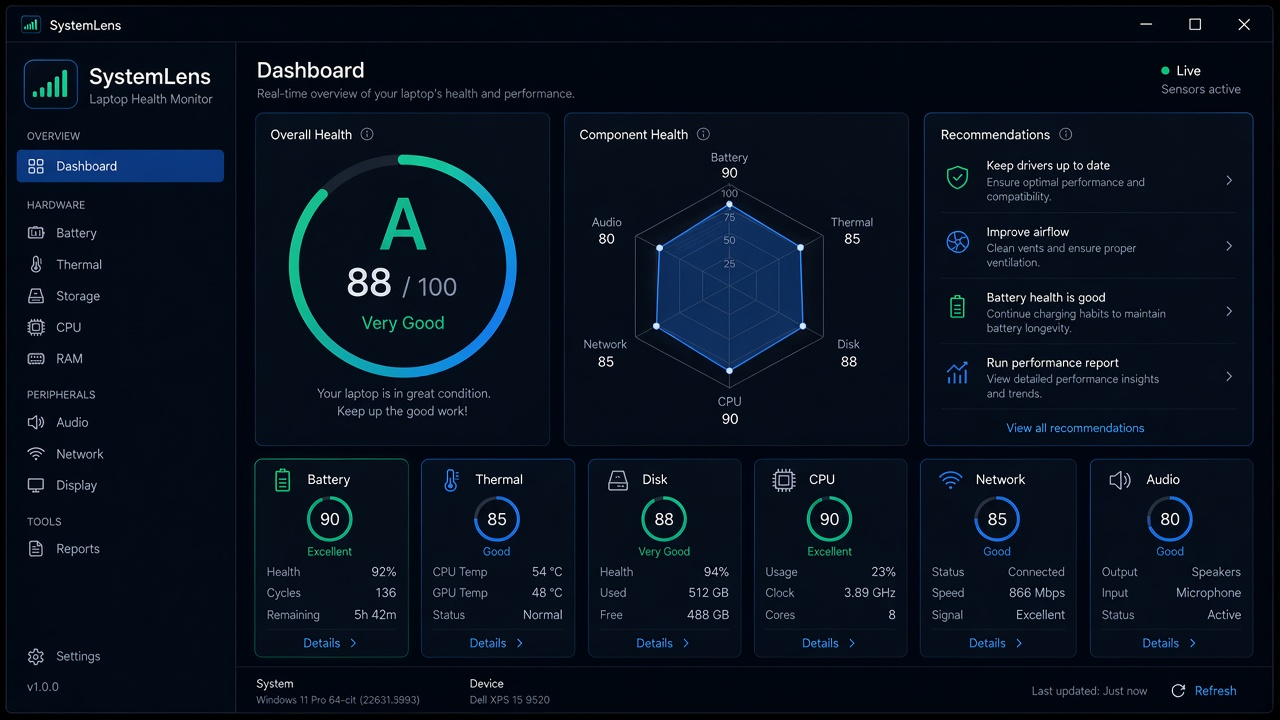View Details for the Disk card

664,643
